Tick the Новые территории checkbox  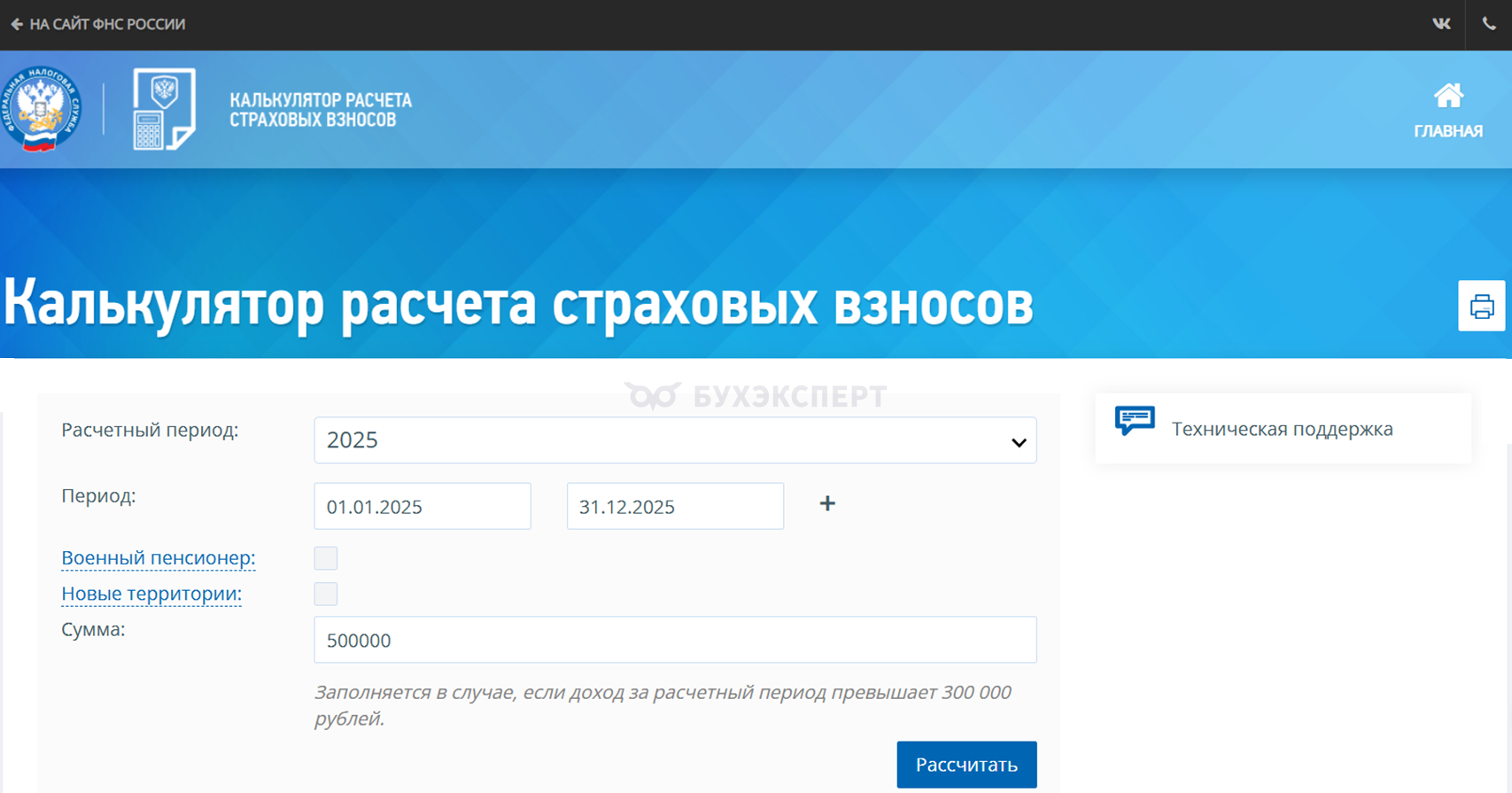pos(326,594)
